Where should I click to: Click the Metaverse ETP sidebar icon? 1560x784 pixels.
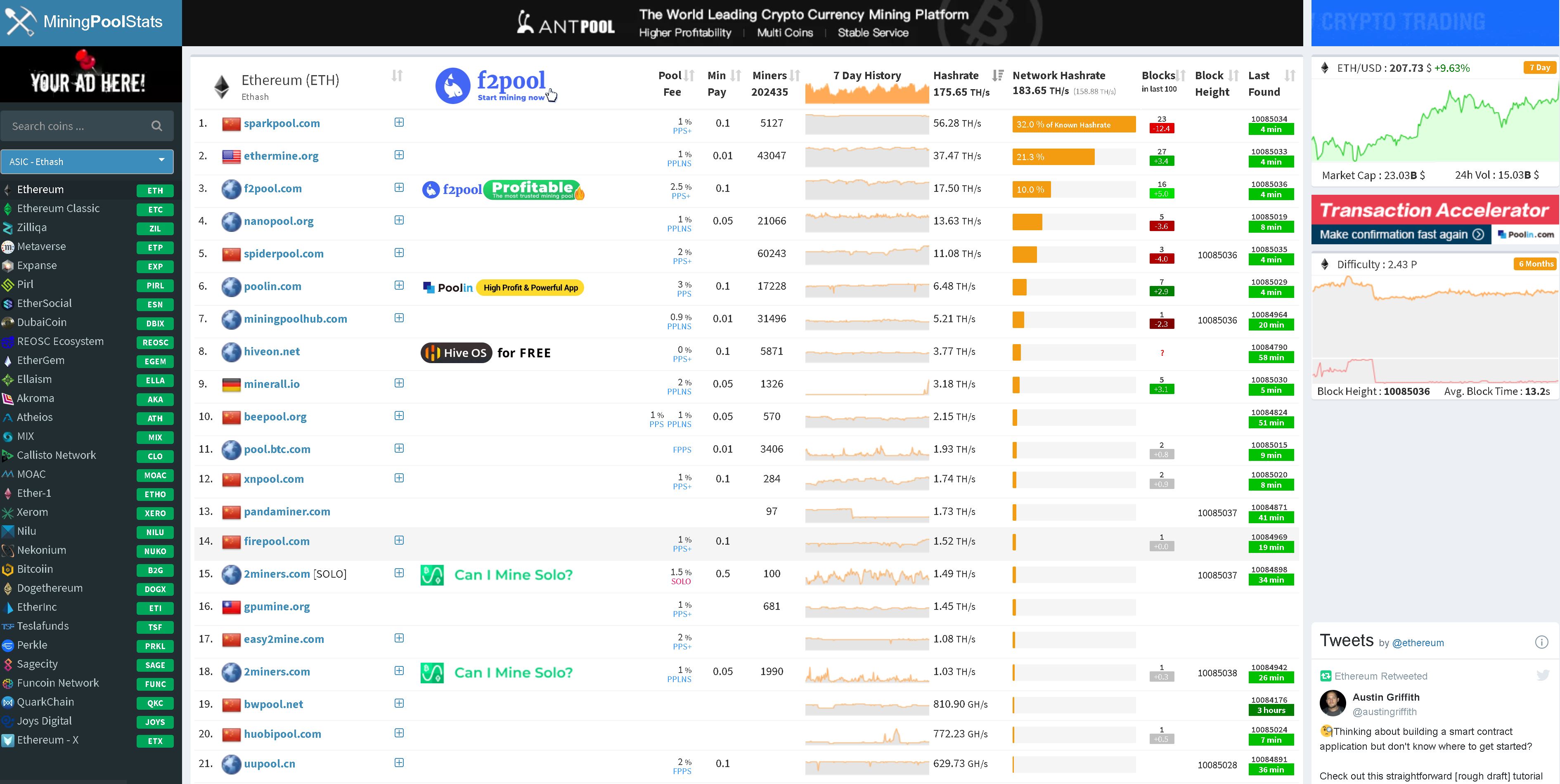(x=10, y=246)
